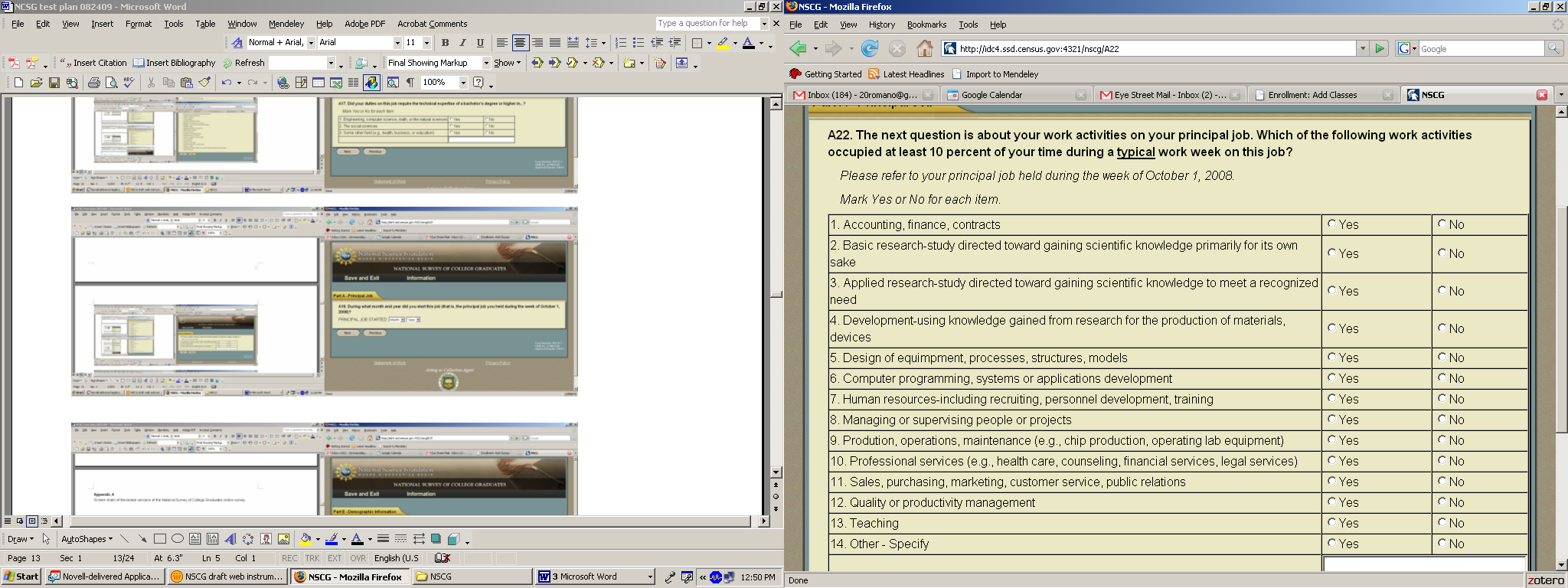Viewport: 1568px width, 588px height.
Task: Click the Google search box in Firefox
Action: pos(1481,49)
